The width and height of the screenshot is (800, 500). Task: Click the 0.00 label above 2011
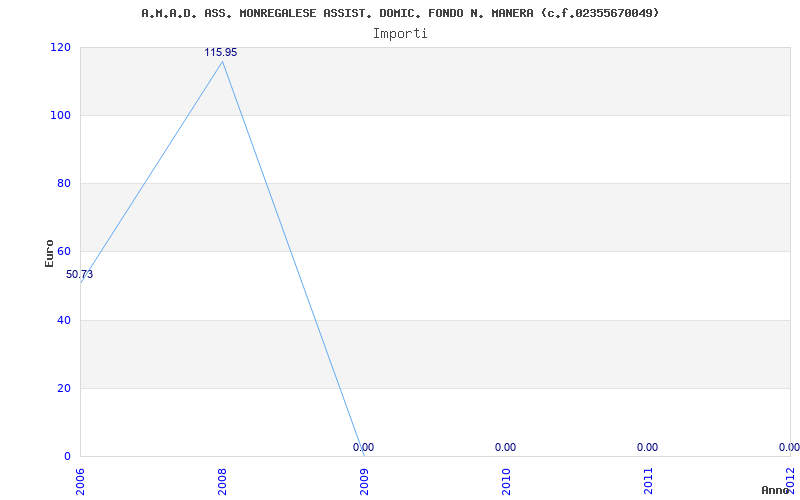(x=647, y=447)
